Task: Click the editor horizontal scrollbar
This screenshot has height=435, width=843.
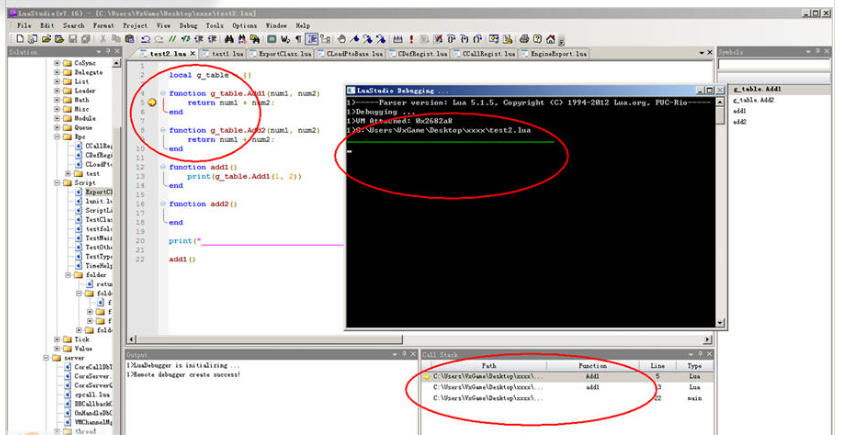Action: pyautogui.click(x=417, y=340)
